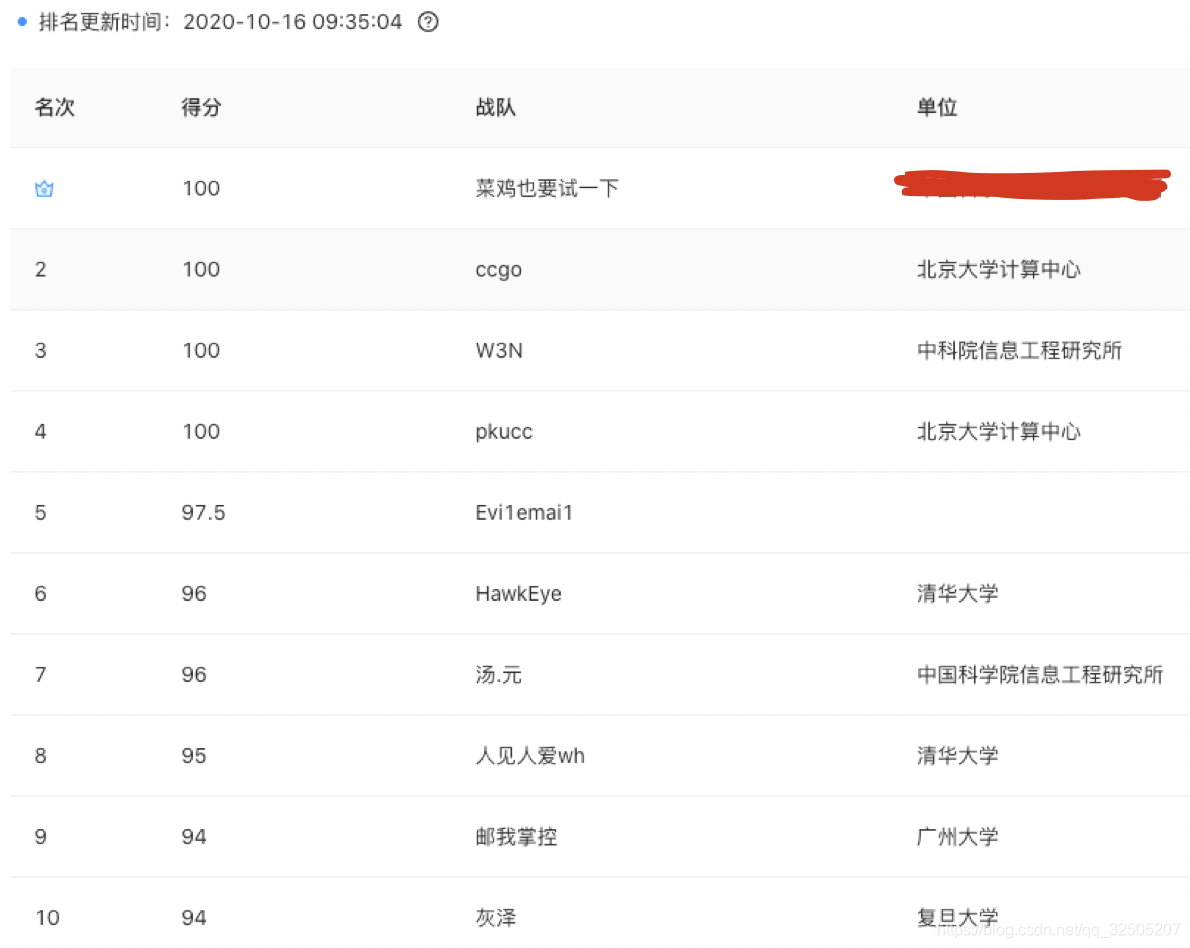
Task: Select team name HawkEye
Action: point(518,594)
